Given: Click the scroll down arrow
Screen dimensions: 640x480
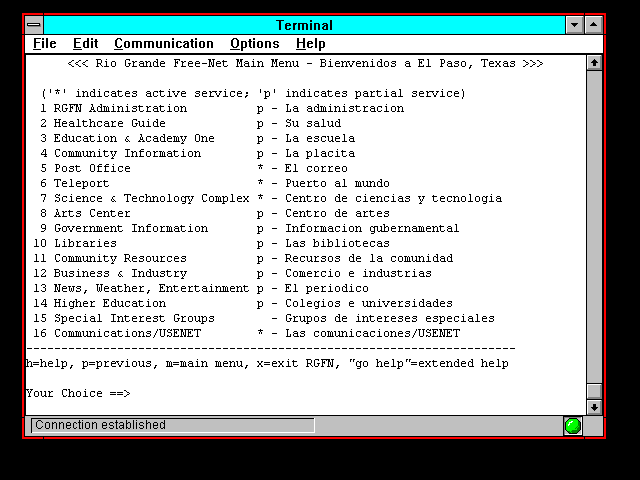Looking at the screenshot, I should tap(594, 407).
